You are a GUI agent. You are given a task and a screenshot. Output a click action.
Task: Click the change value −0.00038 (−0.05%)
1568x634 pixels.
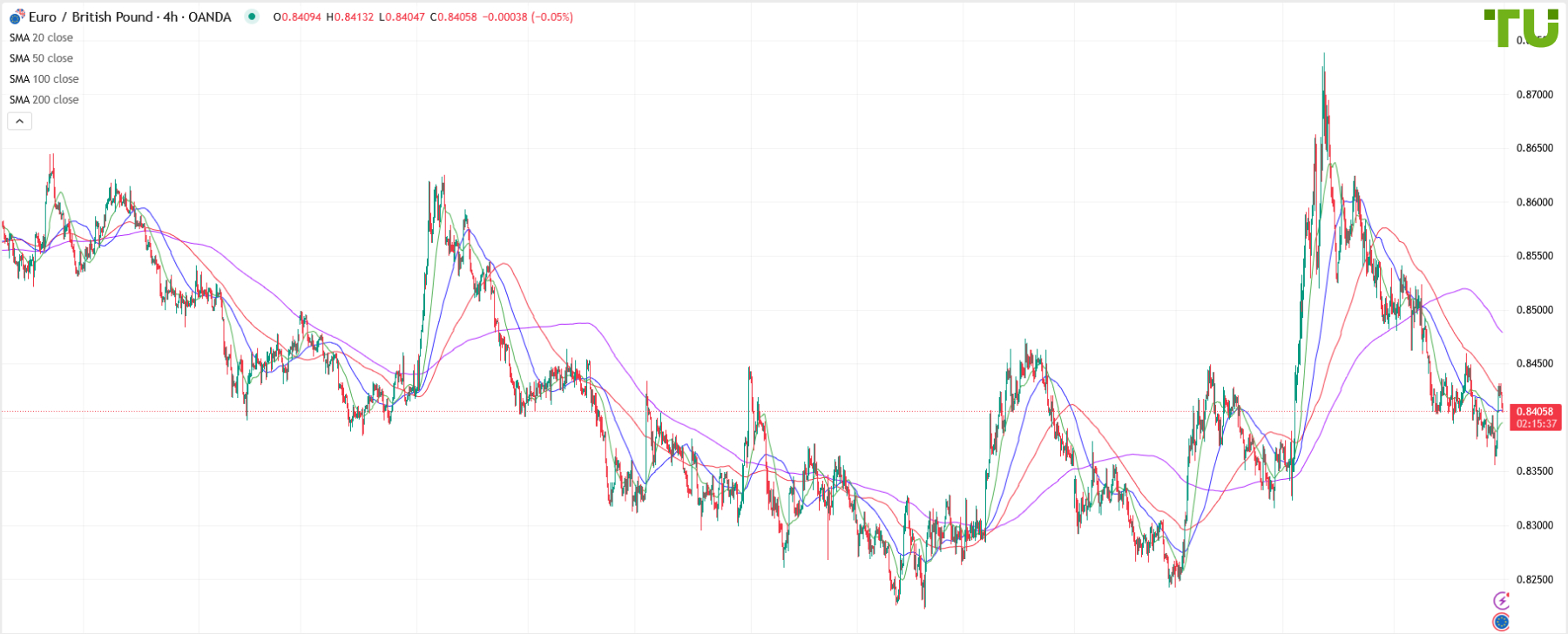pyautogui.click(x=528, y=17)
